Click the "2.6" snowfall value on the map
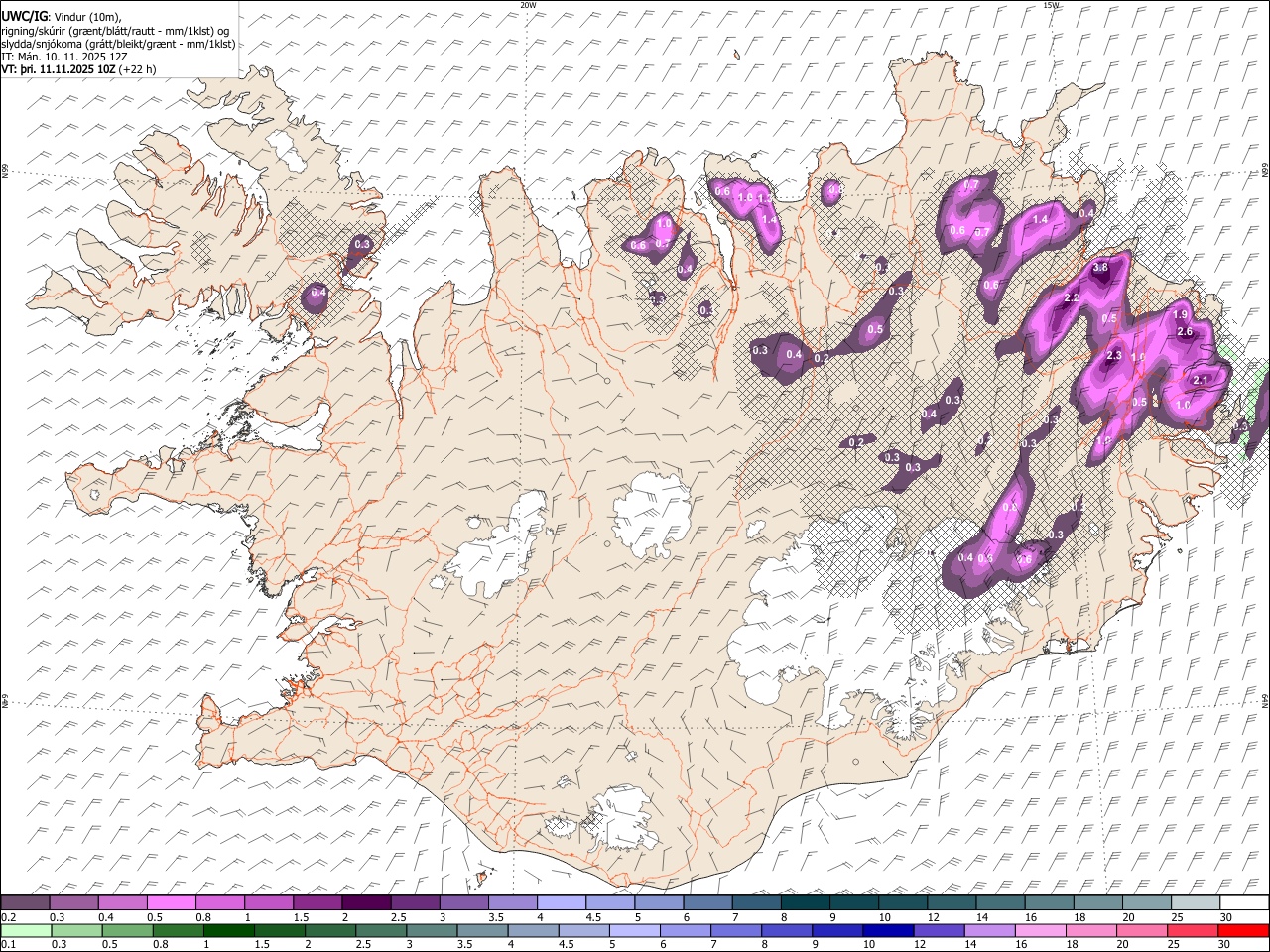Viewport: 1270px width, 952px height. tap(1184, 331)
